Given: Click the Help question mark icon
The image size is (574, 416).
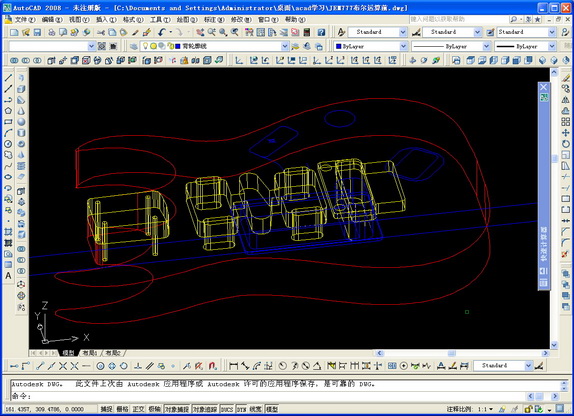Looking at the screenshot, I should [x=321, y=32].
